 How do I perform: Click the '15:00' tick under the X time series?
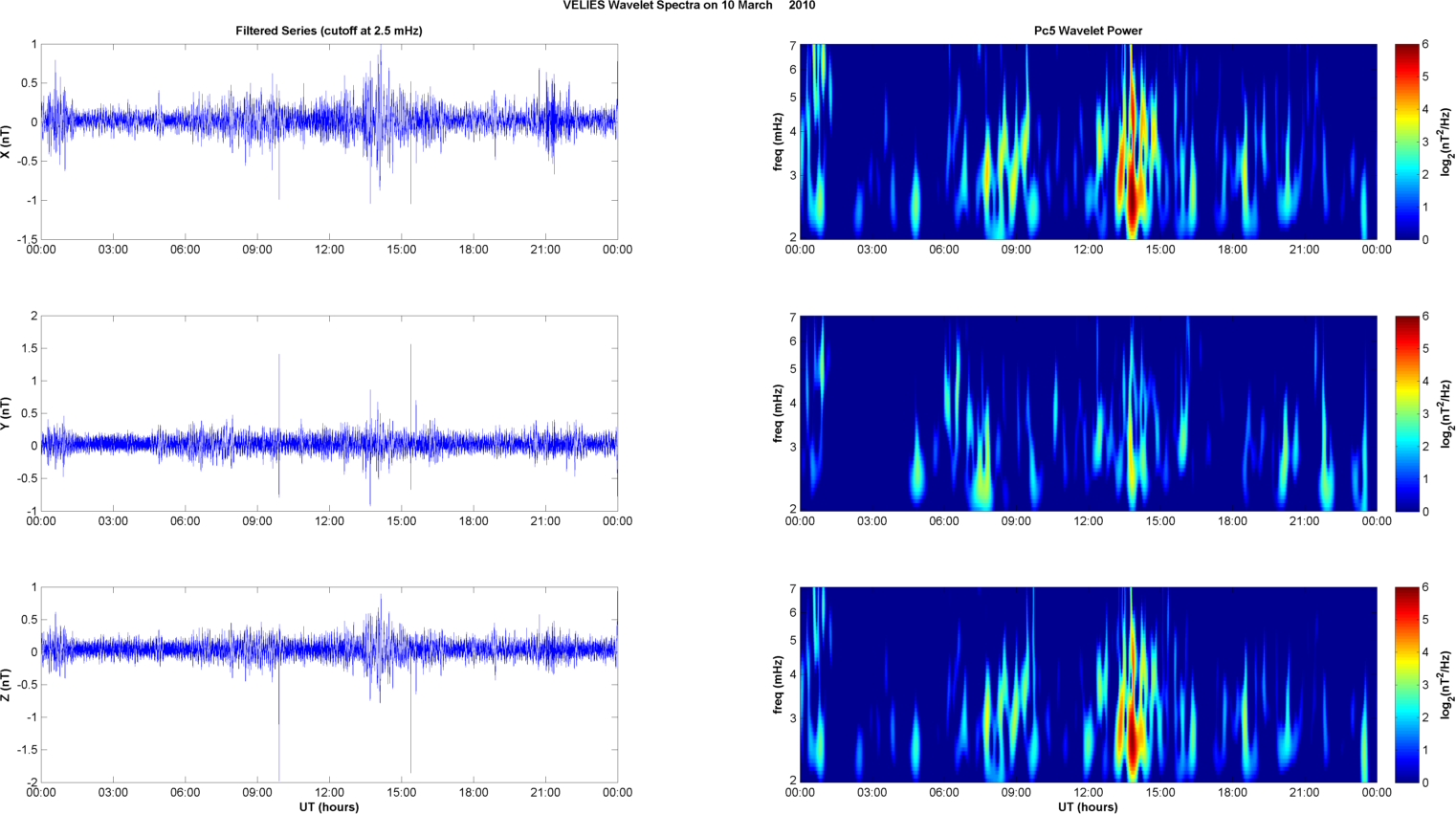tap(402, 250)
